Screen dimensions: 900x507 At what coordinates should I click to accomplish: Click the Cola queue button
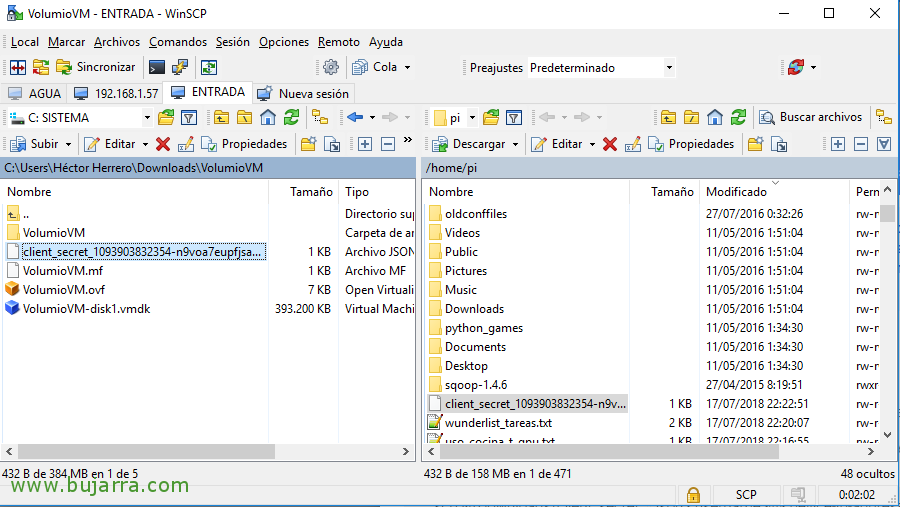pos(375,67)
